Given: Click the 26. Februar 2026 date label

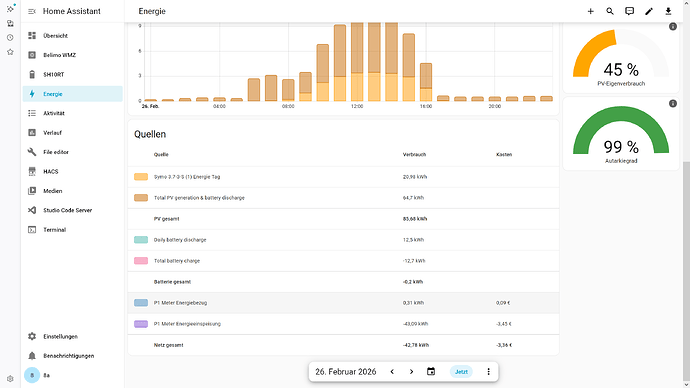Looking at the screenshot, I should [x=345, y=372].
